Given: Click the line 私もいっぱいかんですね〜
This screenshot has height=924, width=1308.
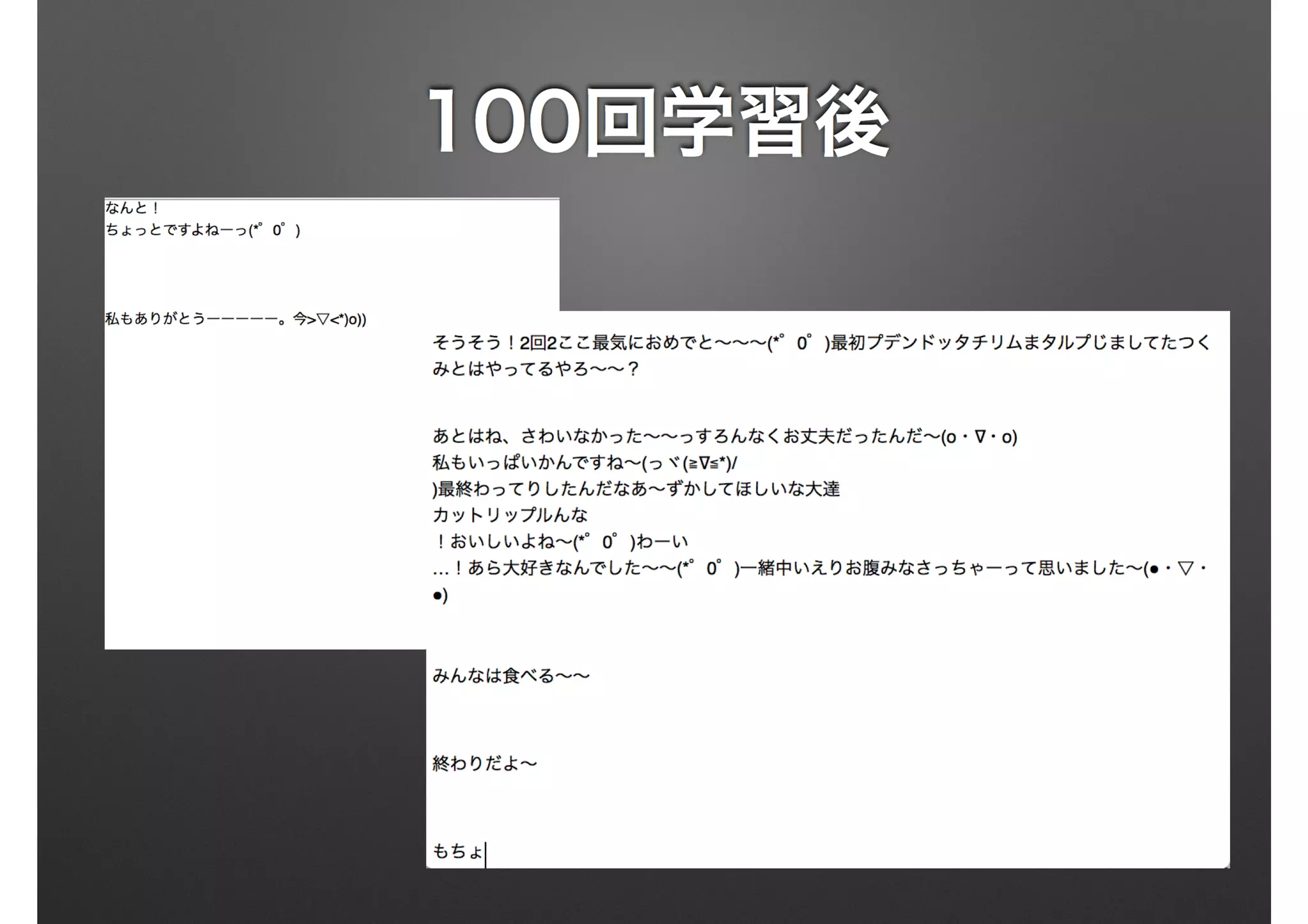Looking at the screenshot, I should click(x=584, y=463).
